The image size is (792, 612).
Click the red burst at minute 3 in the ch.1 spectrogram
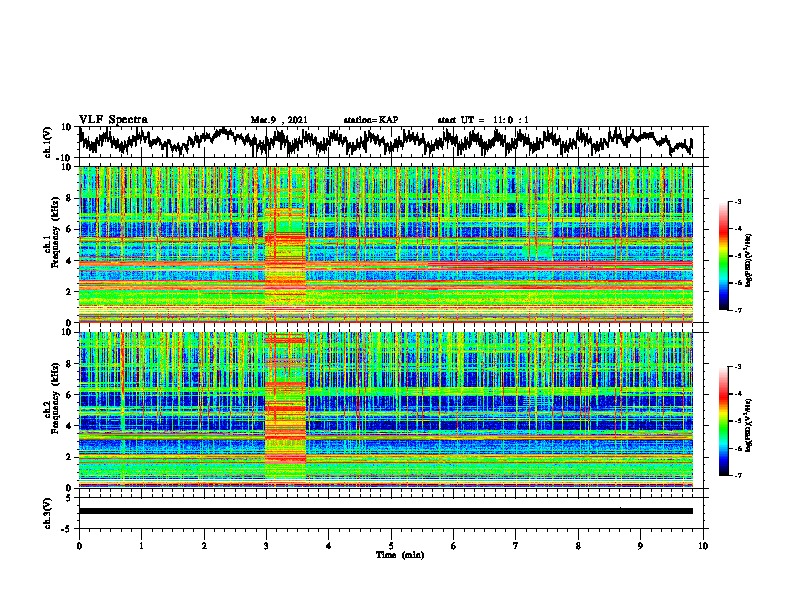pyautogui.click(x=285, y=244)
